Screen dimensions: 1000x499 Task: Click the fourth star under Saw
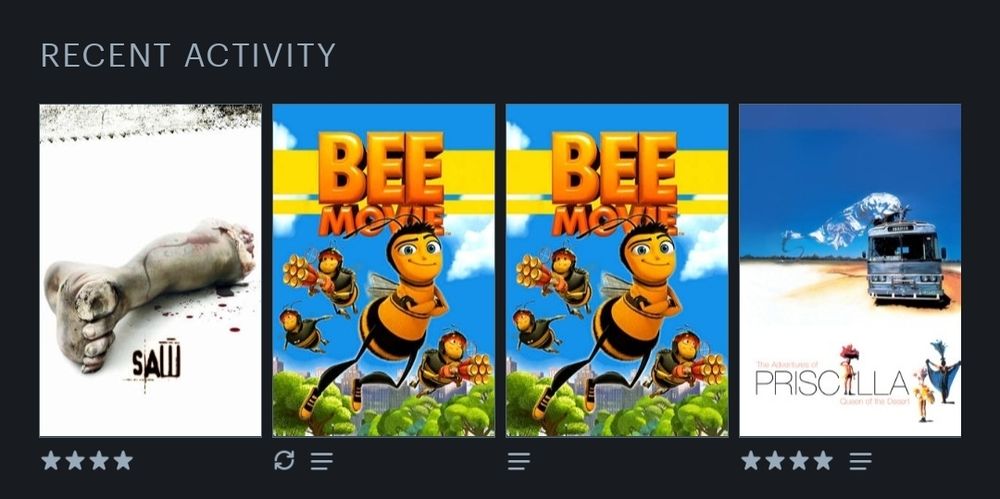point(123,460)
